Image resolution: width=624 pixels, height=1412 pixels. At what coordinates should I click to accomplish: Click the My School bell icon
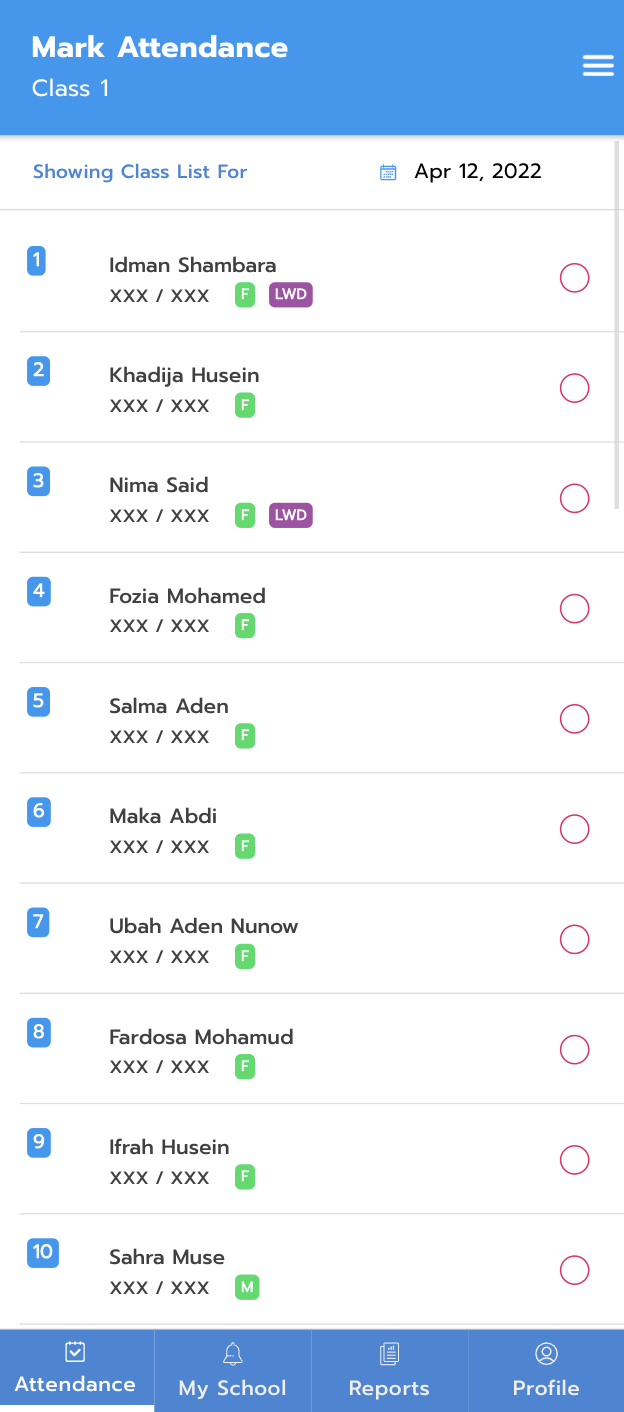click(232, 1354)
